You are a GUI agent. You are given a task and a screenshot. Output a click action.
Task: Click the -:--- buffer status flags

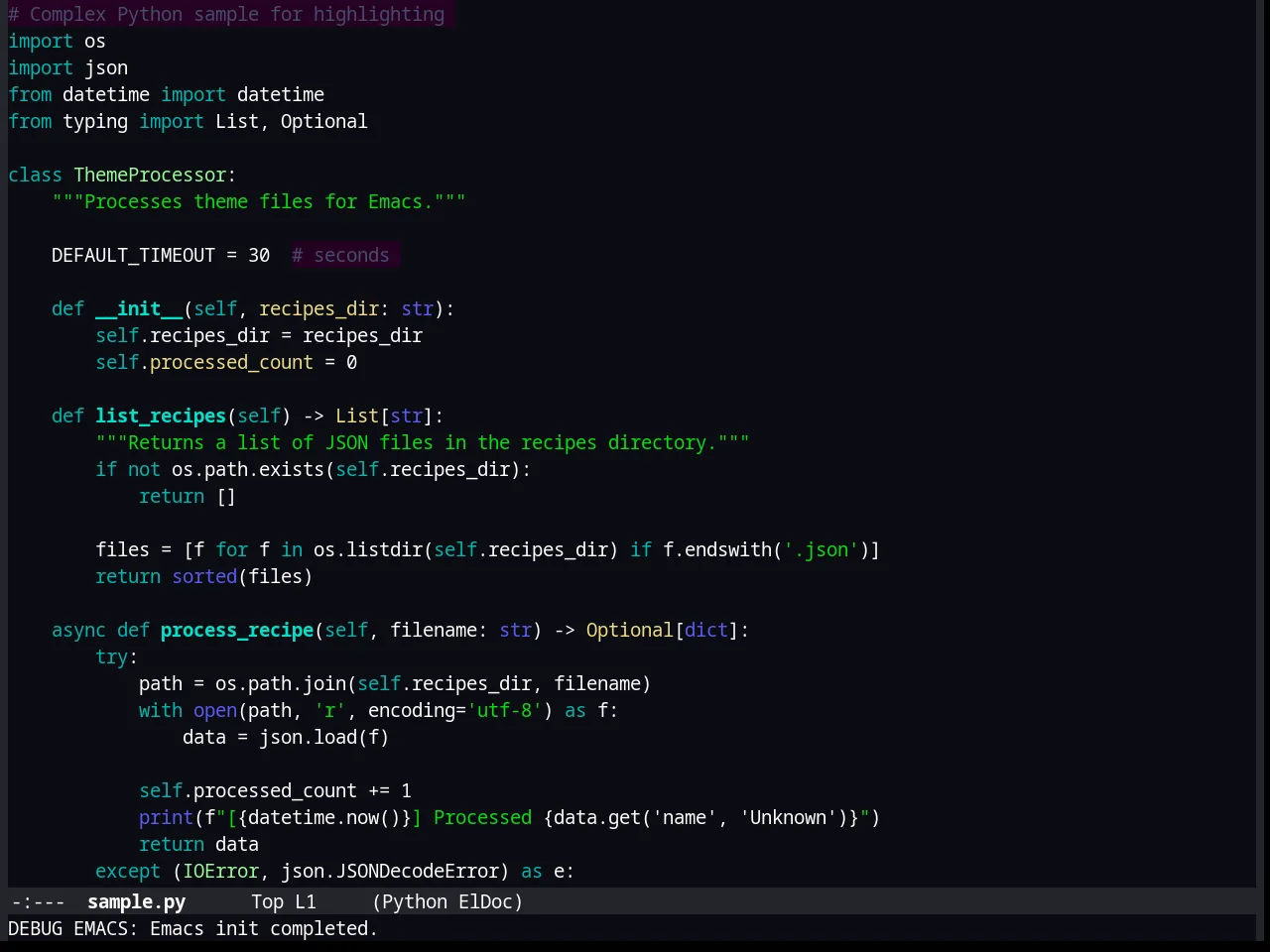point(38,901)
